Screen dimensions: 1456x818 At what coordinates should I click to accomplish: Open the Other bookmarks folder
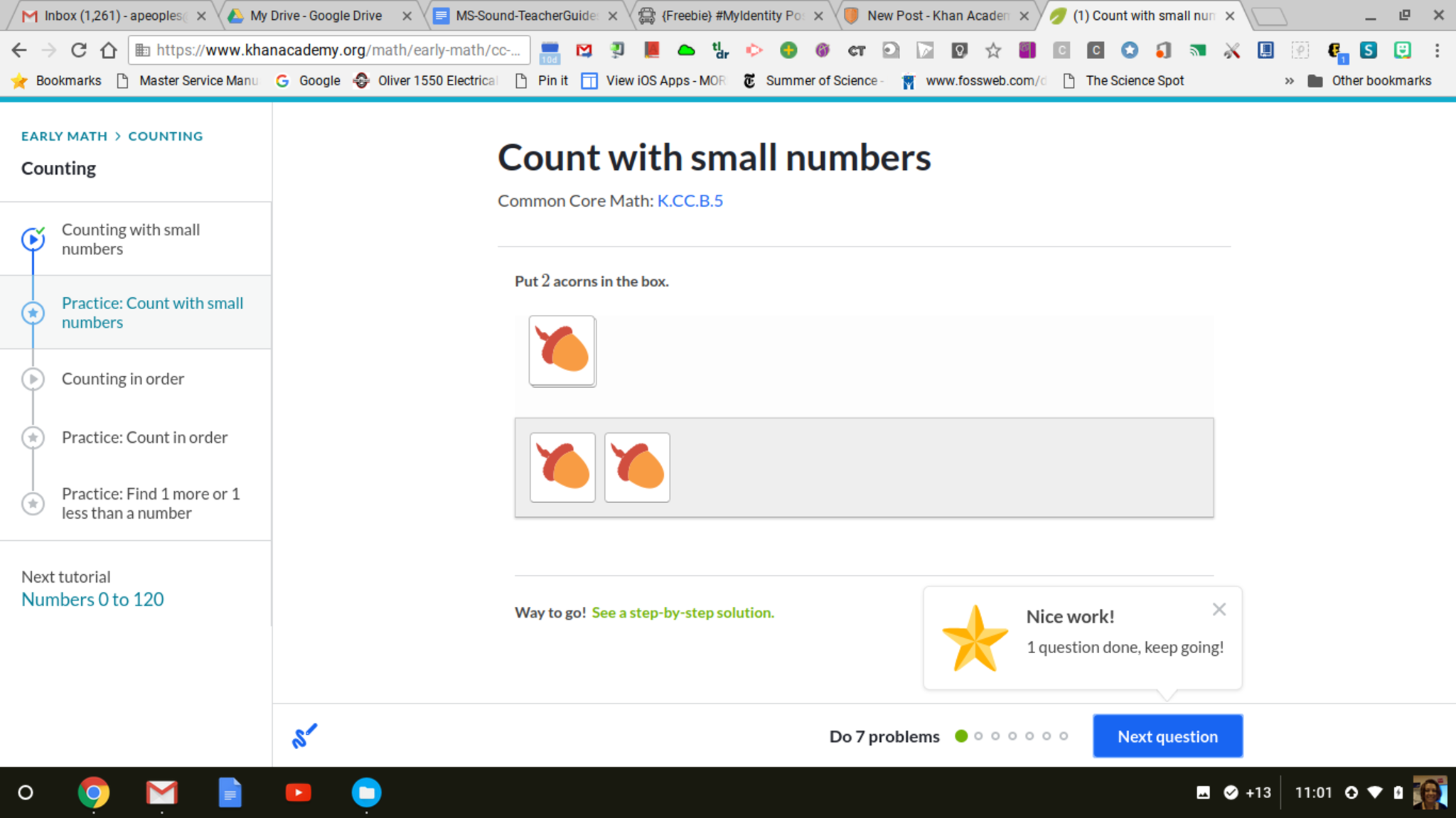coord(1369,81)
